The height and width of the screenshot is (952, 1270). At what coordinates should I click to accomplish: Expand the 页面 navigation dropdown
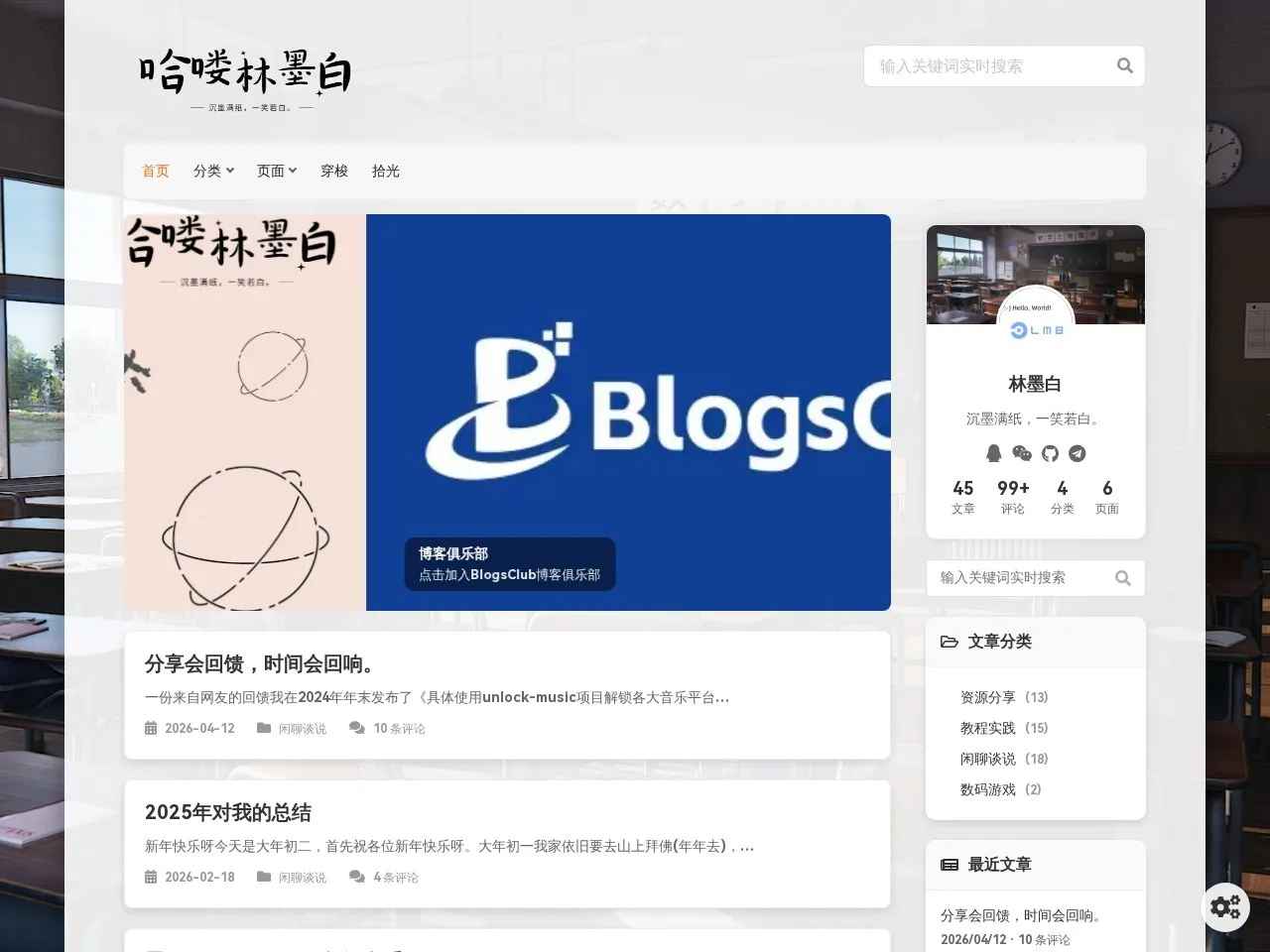tap(277, 171)
